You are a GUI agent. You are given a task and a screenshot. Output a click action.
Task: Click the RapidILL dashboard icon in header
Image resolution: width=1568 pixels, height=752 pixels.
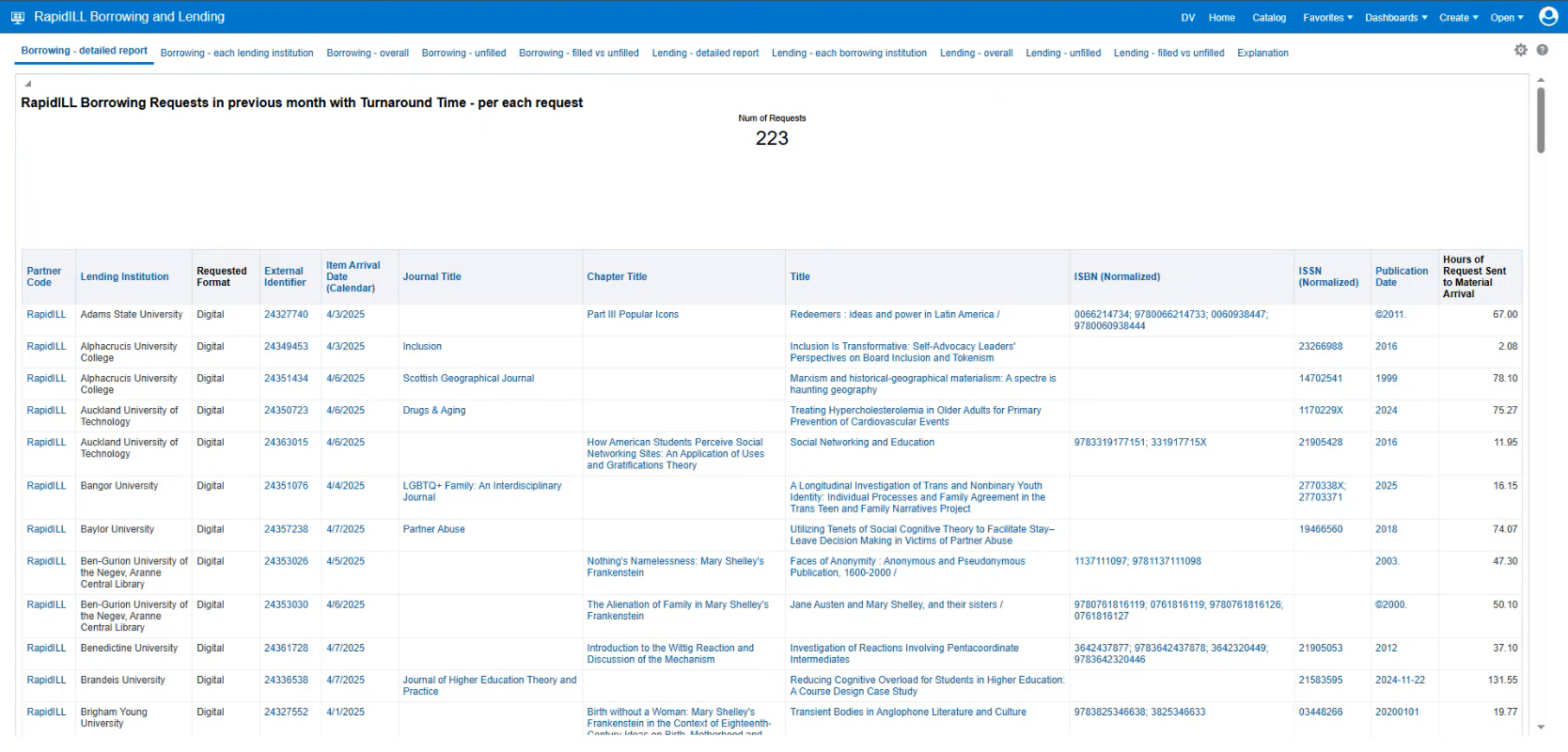point(17,17)
